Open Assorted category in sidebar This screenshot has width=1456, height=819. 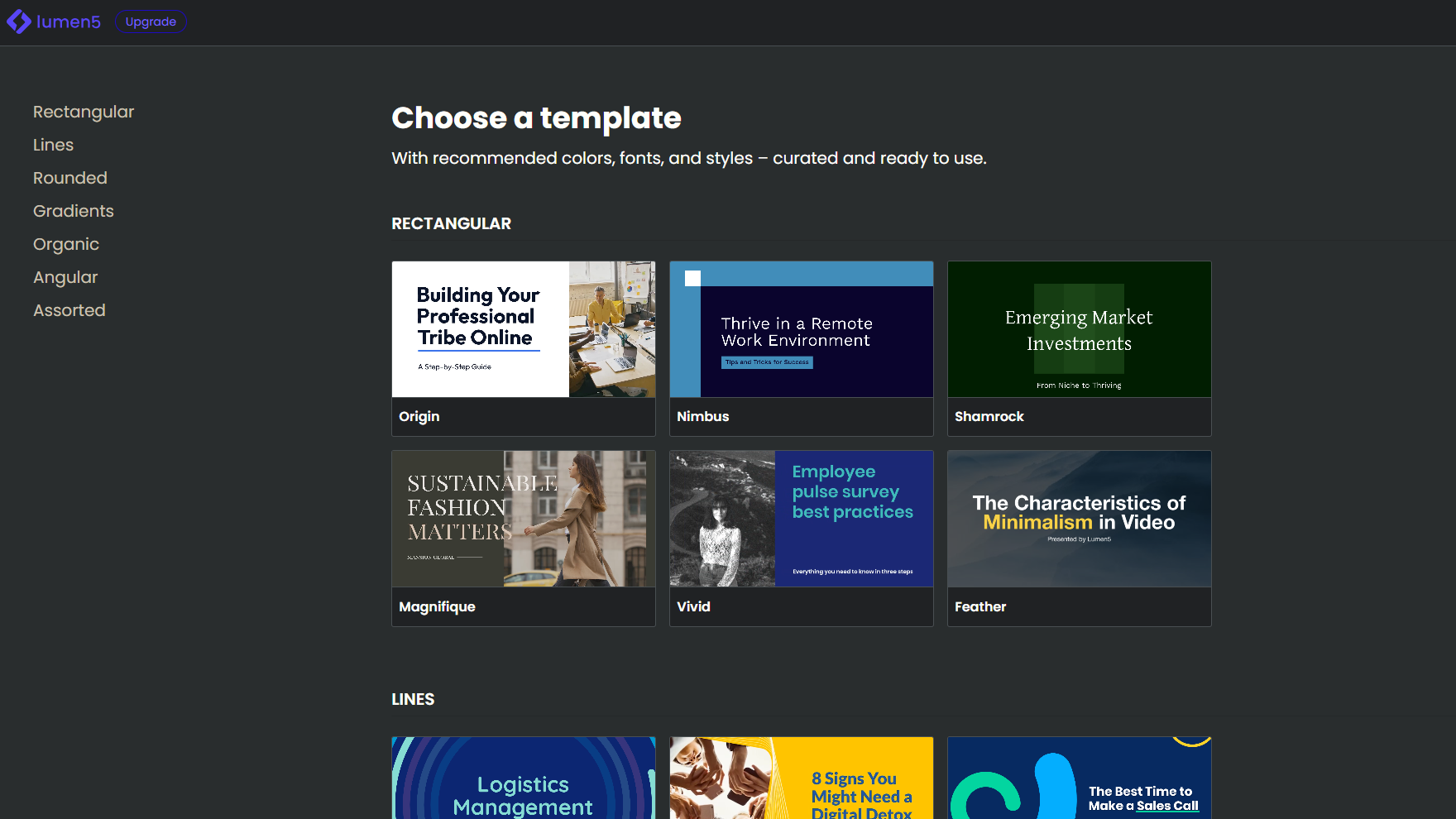click(69, 310)
